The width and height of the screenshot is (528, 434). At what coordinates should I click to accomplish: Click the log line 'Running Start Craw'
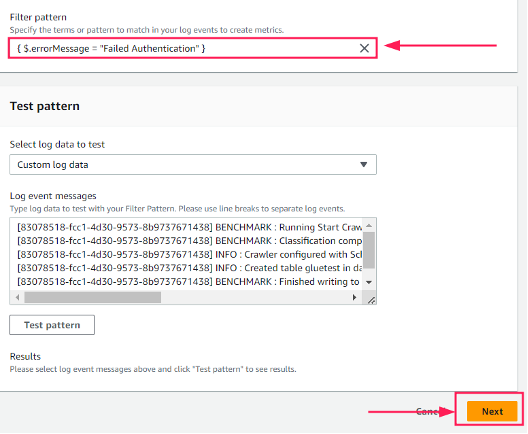click(190, 227)
